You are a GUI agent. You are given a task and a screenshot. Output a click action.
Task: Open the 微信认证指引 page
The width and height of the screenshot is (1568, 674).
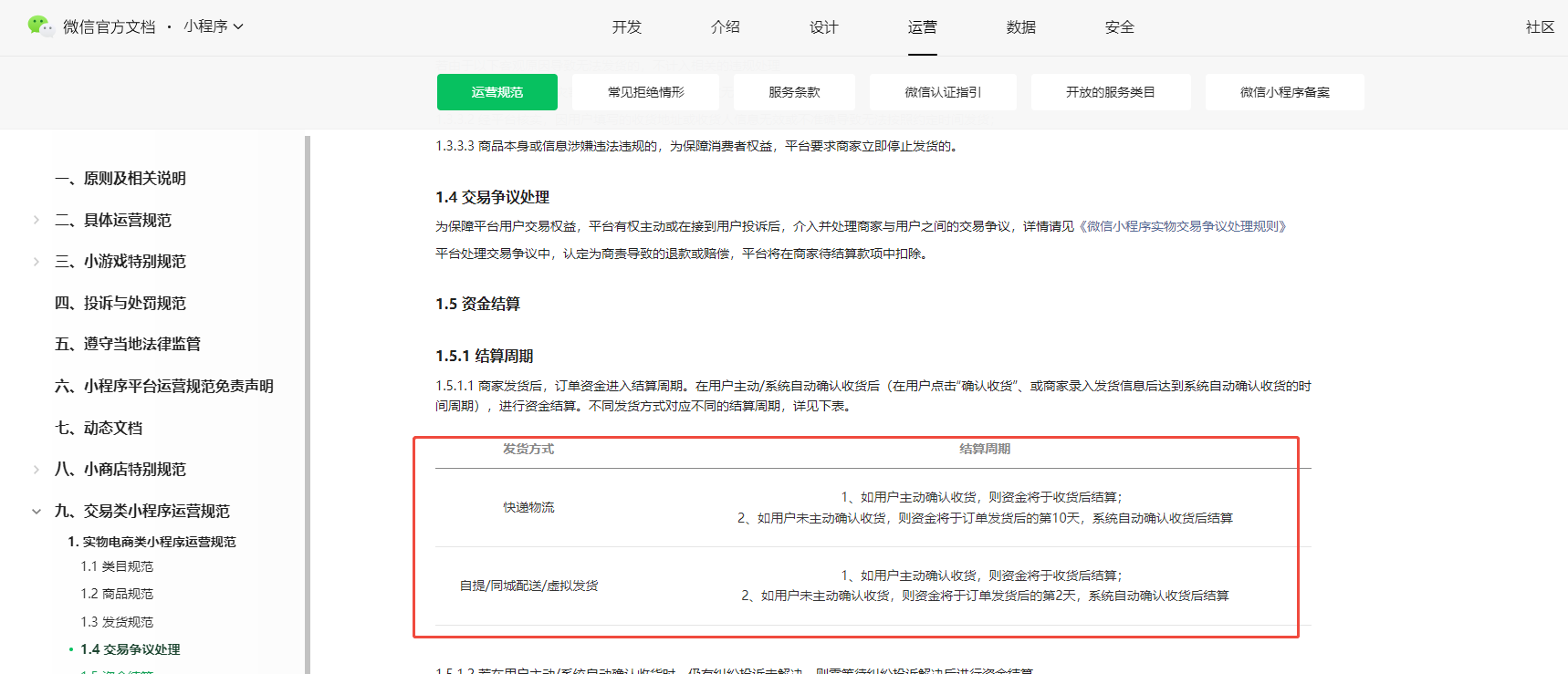pos(943,92)
